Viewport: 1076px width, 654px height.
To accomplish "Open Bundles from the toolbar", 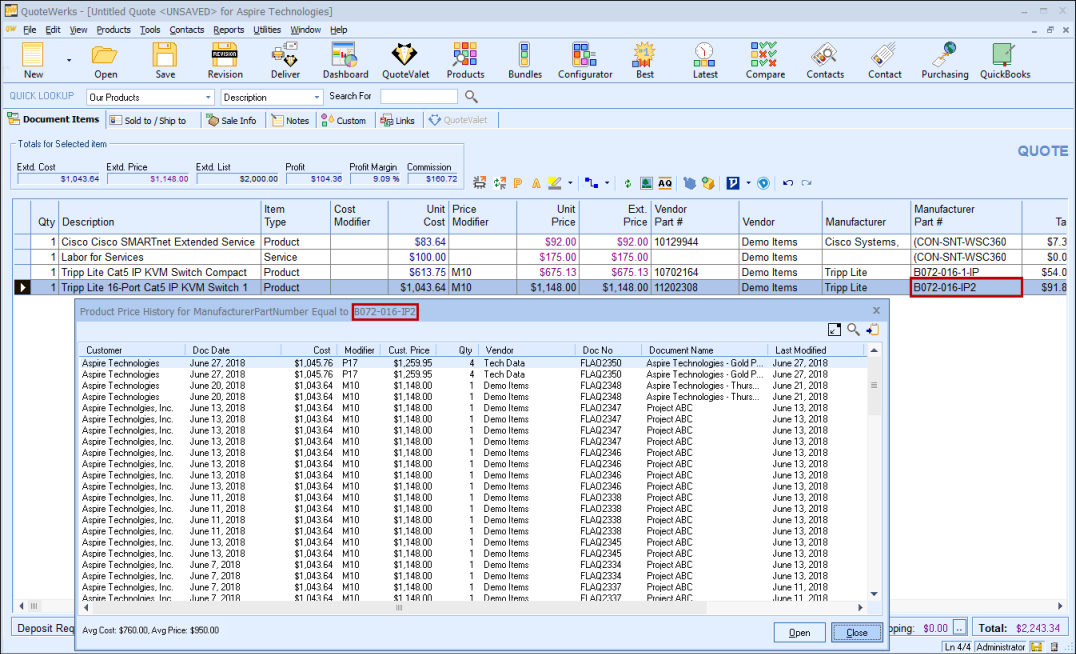I will pyautogui.click(x=525, y=60).
